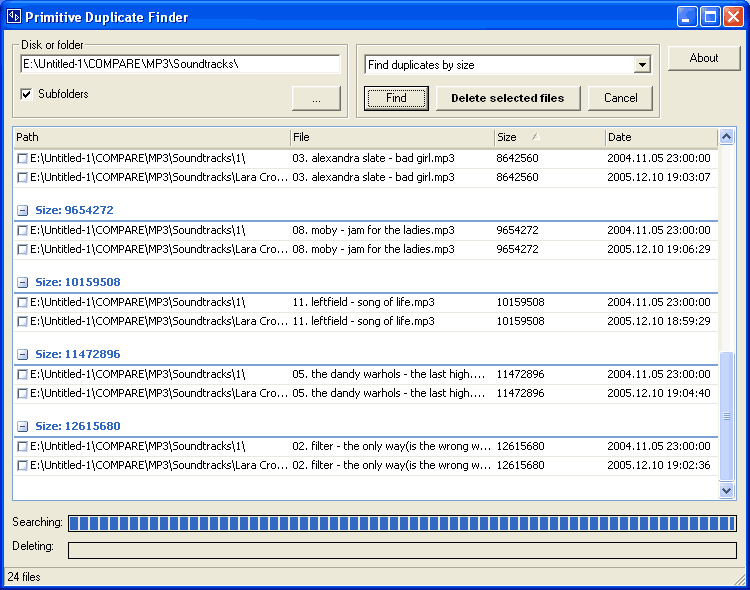750x590 pixels.
Task: Collapse the Size: 9654272 group
Action: click(23, 210)
